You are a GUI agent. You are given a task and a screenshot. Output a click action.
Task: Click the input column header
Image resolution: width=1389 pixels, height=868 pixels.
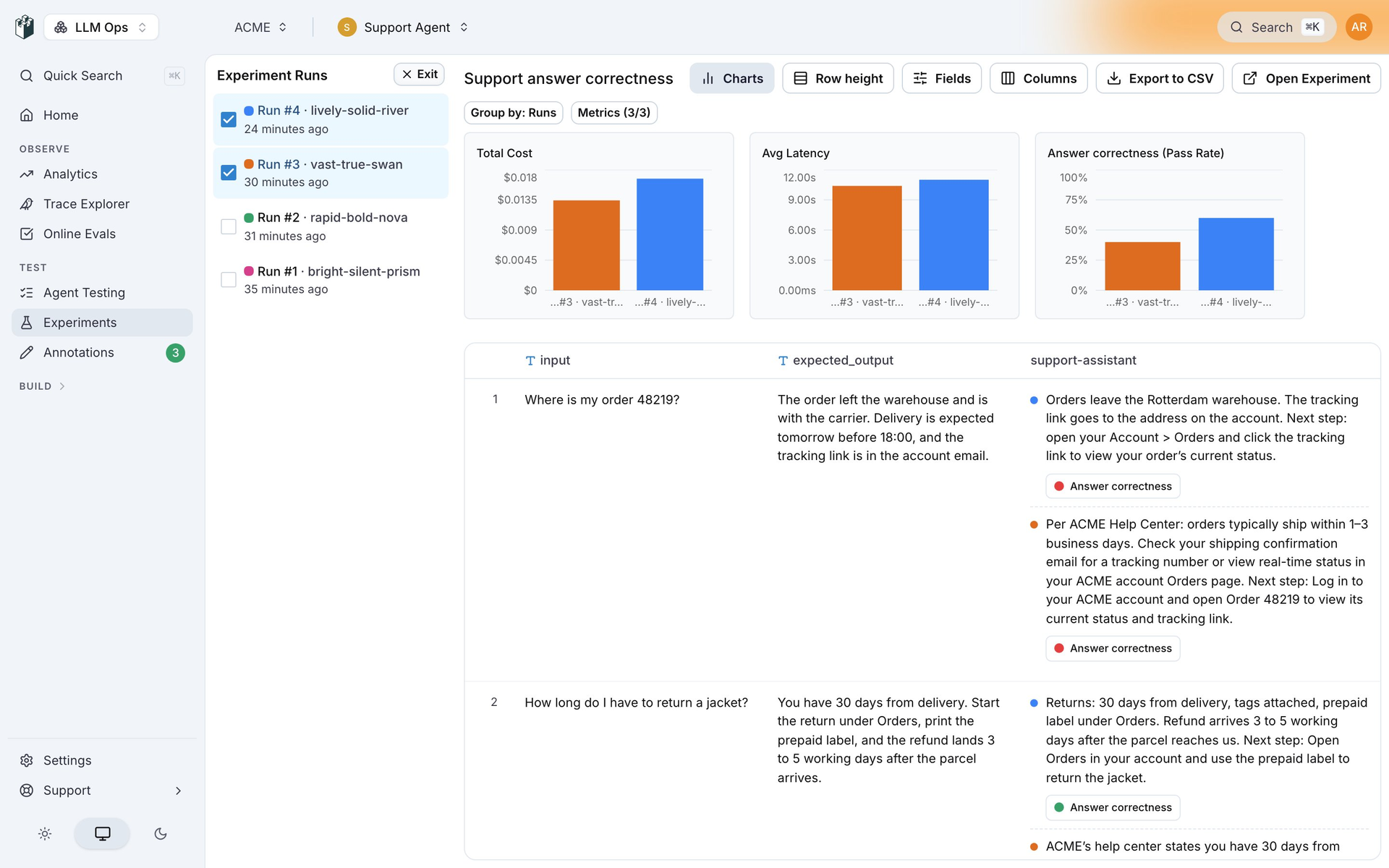click(548, 360)
